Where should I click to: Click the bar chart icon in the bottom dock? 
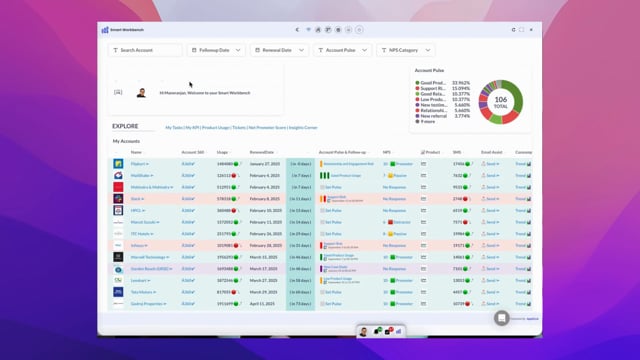[398, 331]
